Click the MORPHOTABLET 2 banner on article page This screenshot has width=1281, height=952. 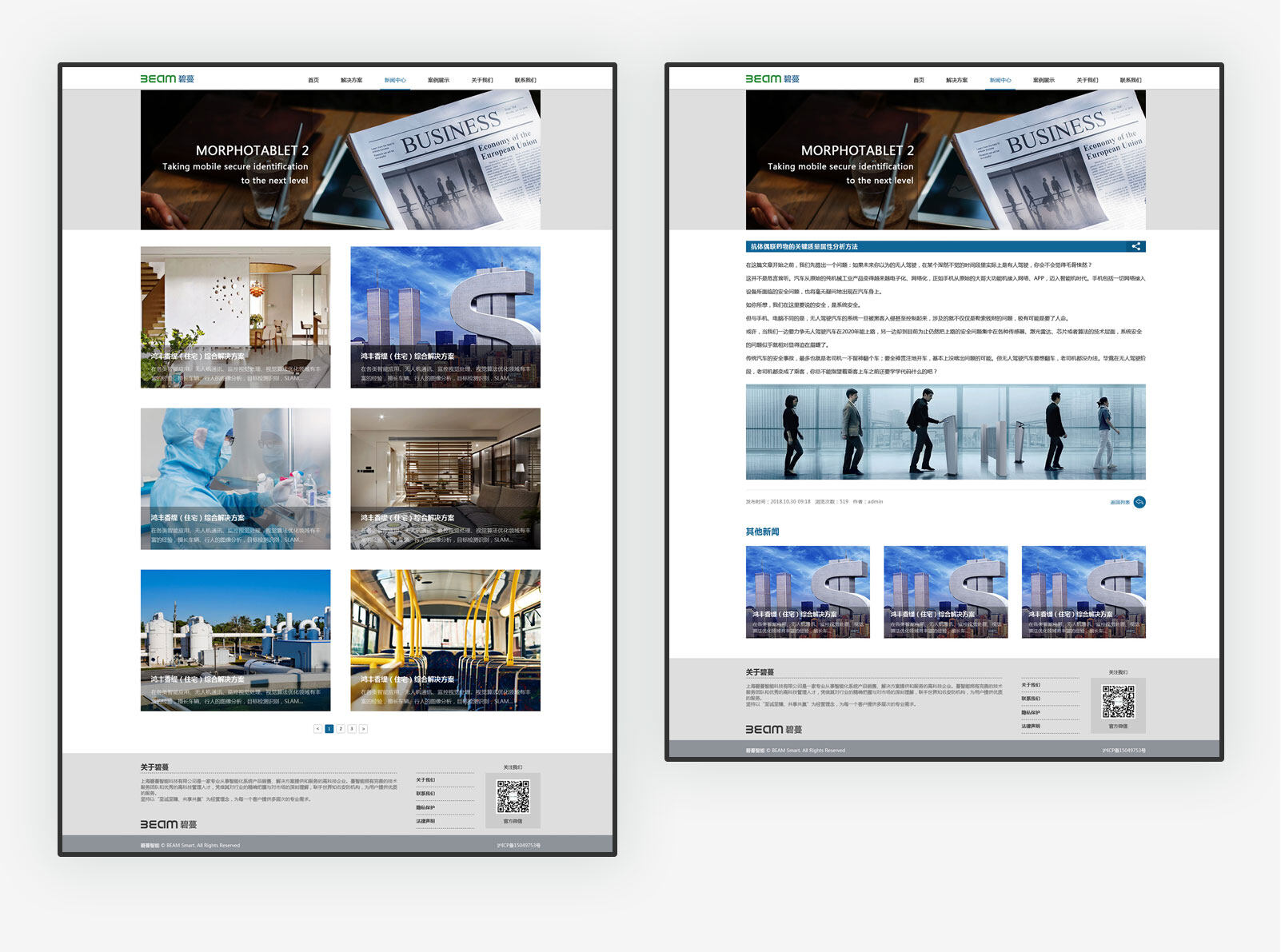pyautogui.click(x=946, y=160)
